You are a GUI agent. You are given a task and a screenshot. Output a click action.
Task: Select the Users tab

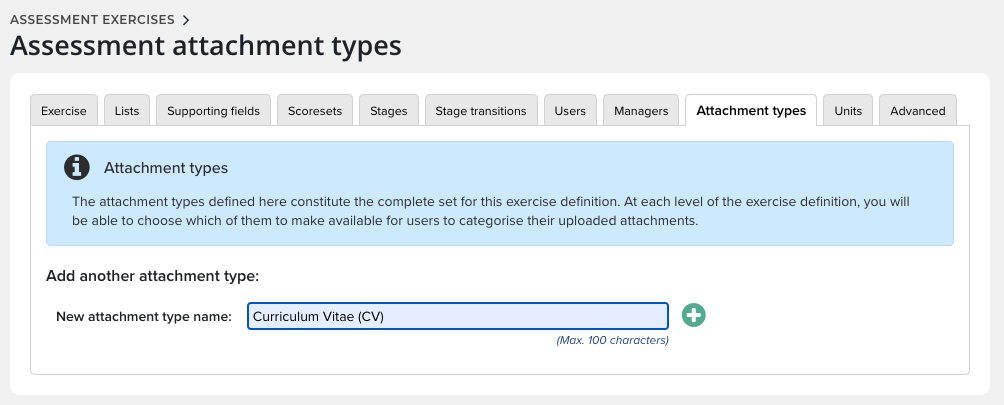pos(570,111)
